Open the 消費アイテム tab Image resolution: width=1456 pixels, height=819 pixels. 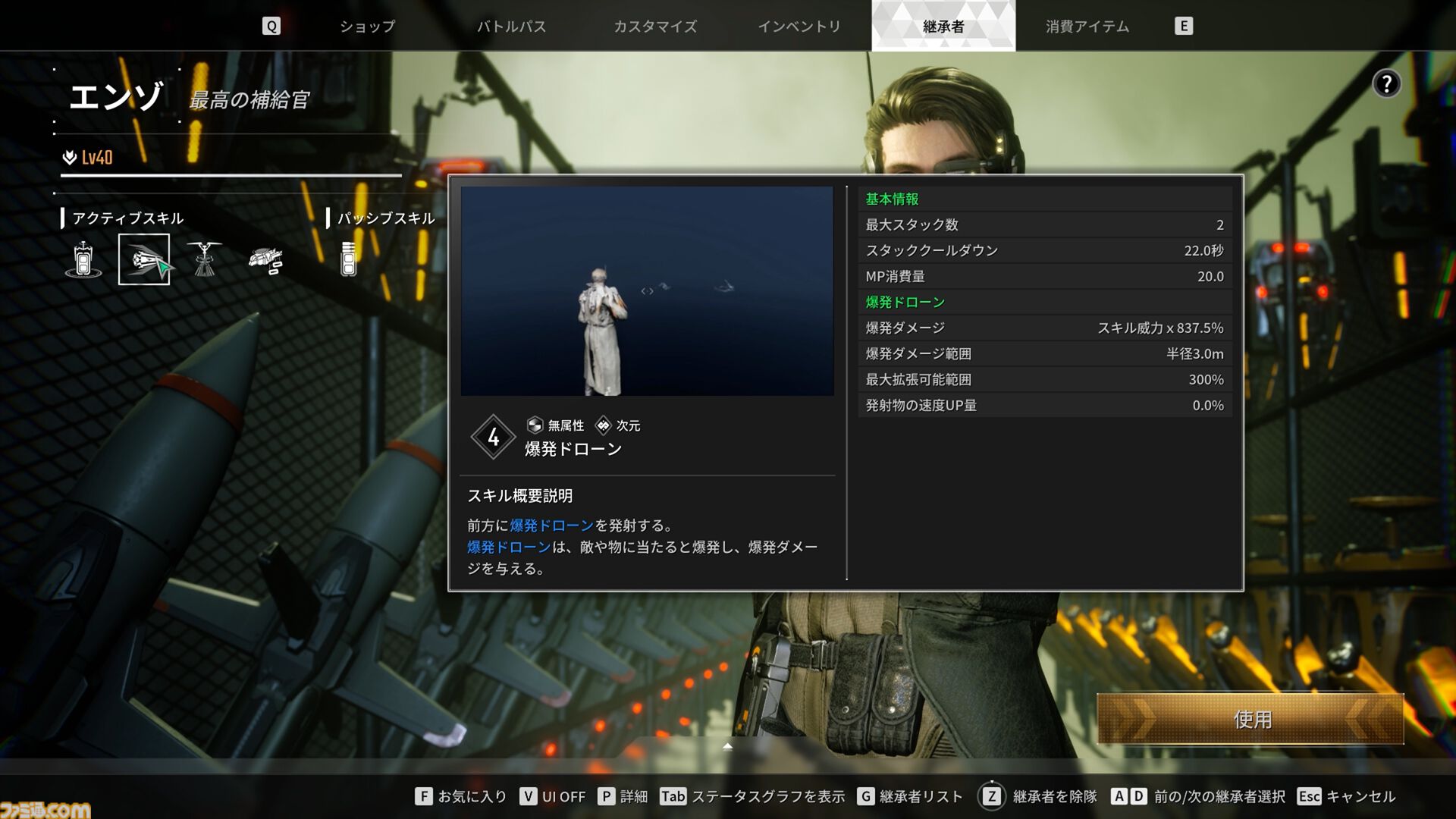pyautogui.click(x=1087, y=26)
